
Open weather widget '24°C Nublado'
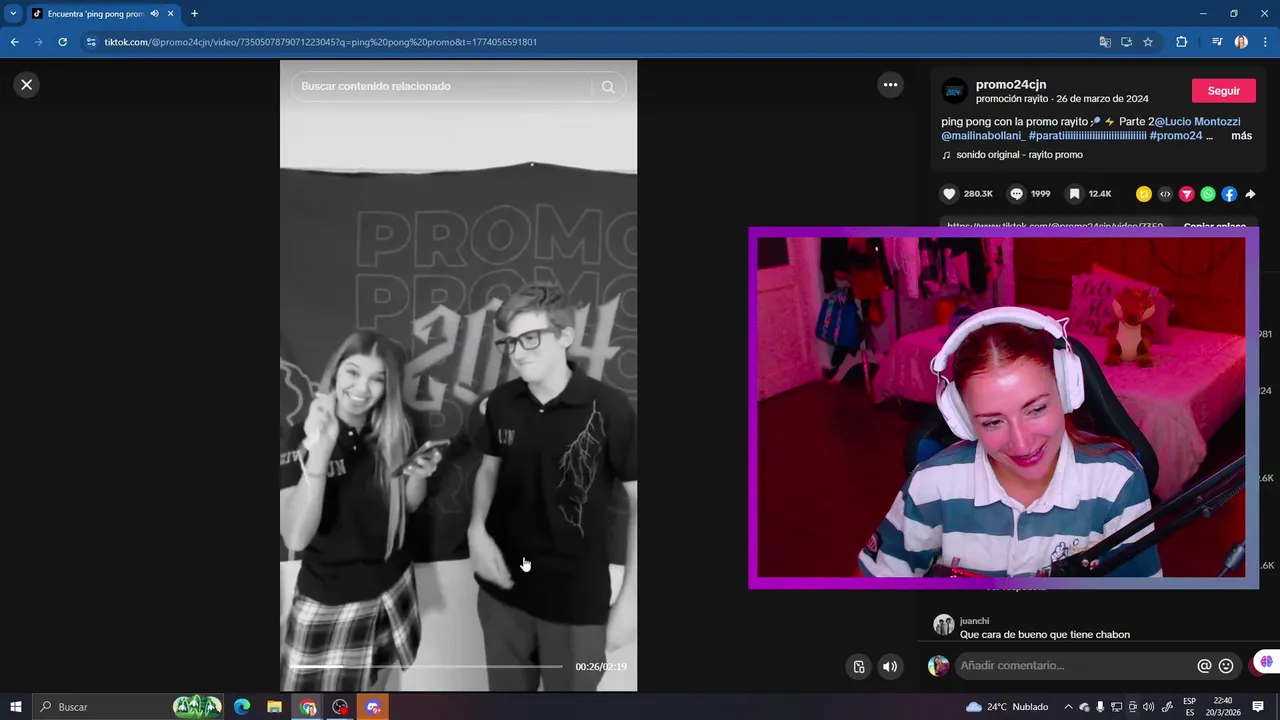click(1007, 707)
